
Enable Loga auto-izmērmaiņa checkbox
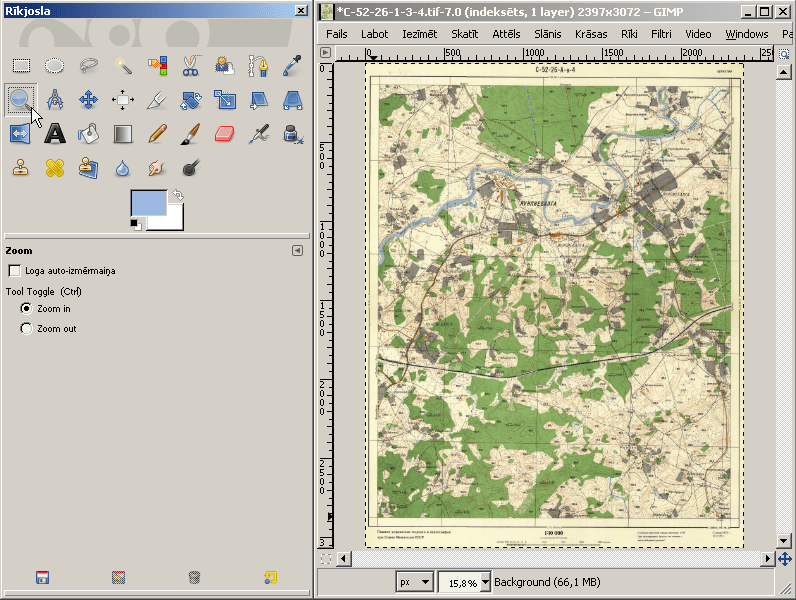coord(15,271)
